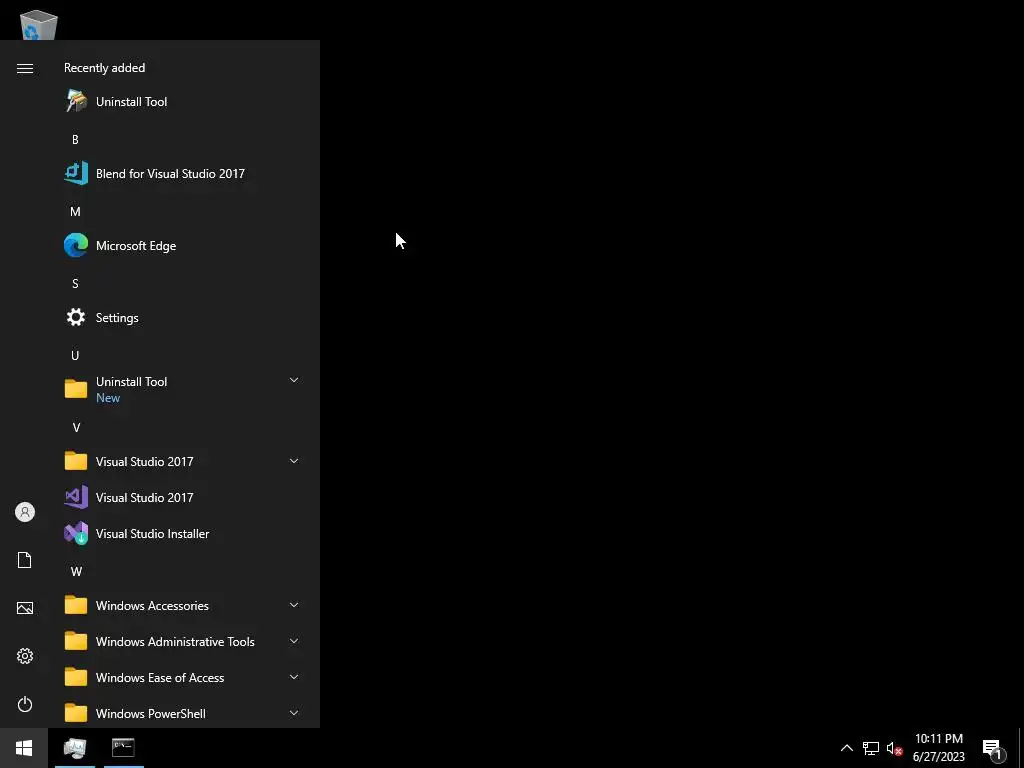This screenshot has width=1024, height=768.
Task: Switch to Command Prompt on the taskbar
Action: 123,748
